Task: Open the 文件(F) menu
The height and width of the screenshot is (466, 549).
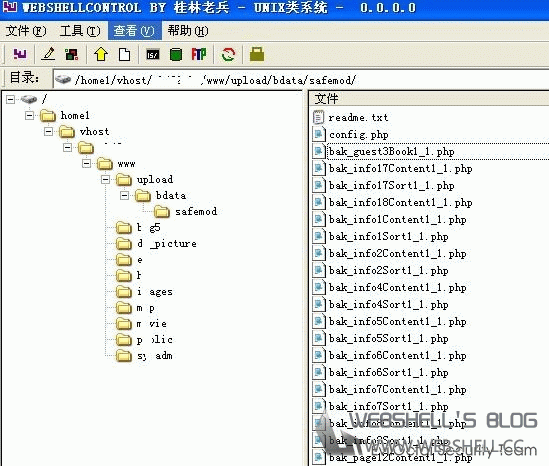Action: (x=26, y=31)
